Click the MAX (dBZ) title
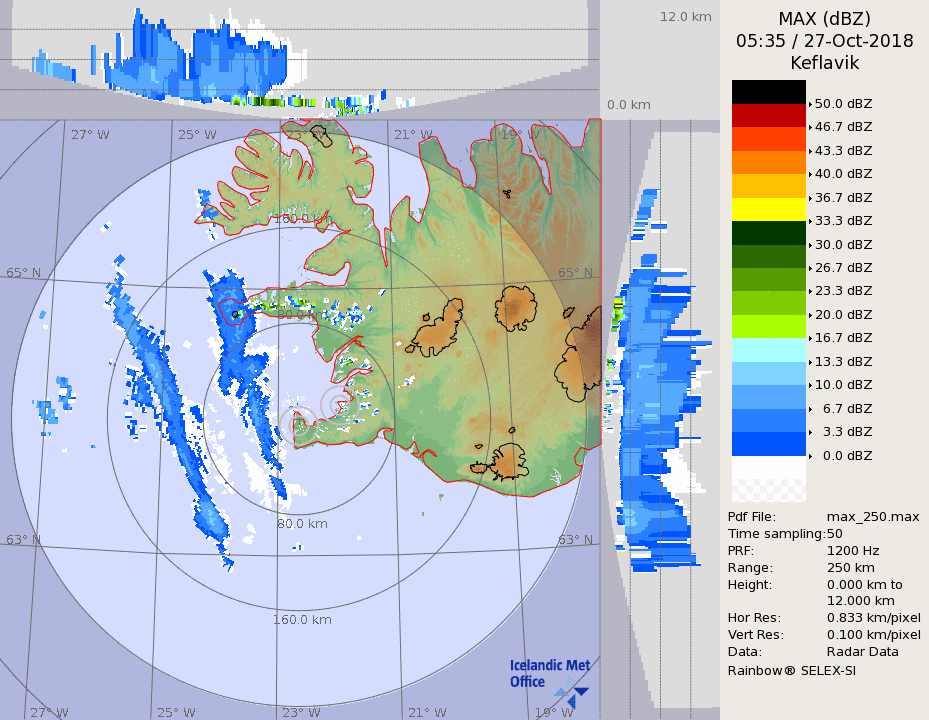This screenshot has height=720, width=929. pyautogui.click(x=824, y=18)
